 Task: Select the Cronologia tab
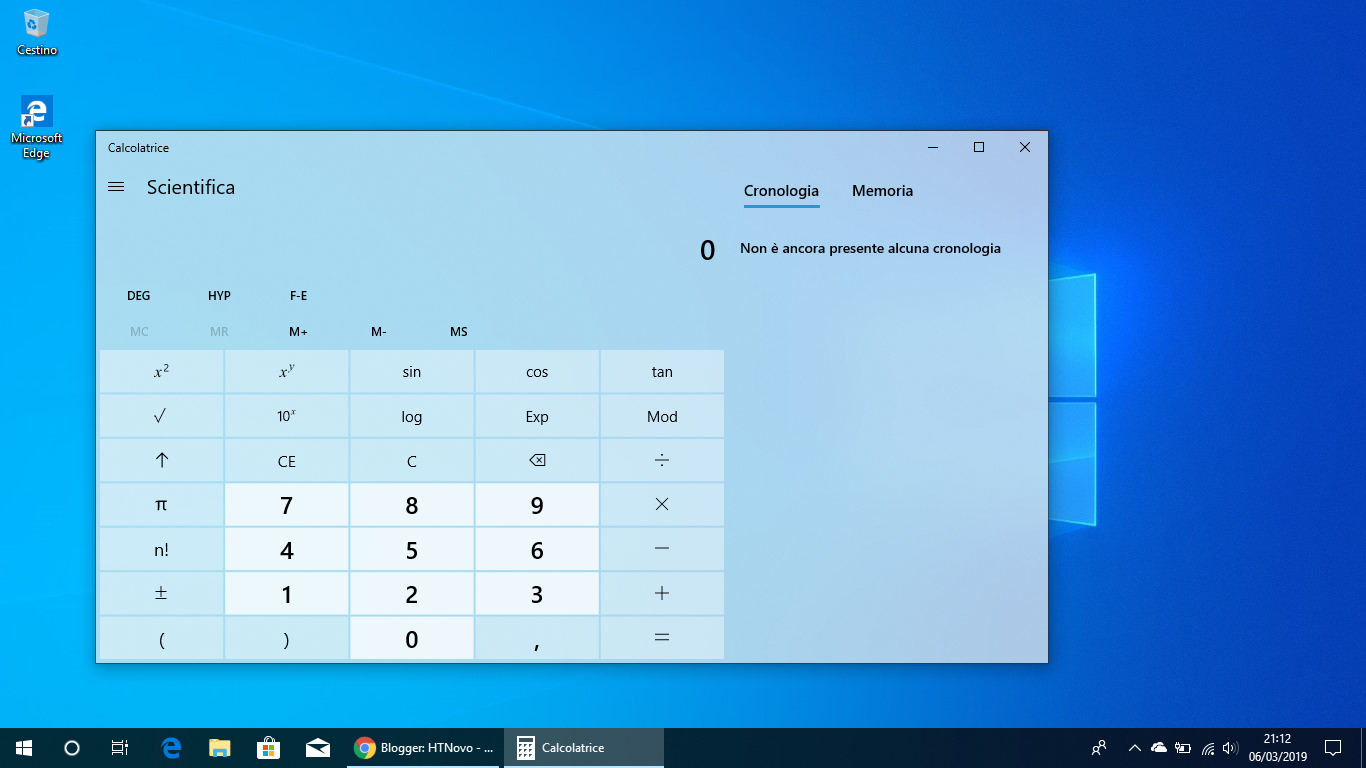(x=781, y=190)
